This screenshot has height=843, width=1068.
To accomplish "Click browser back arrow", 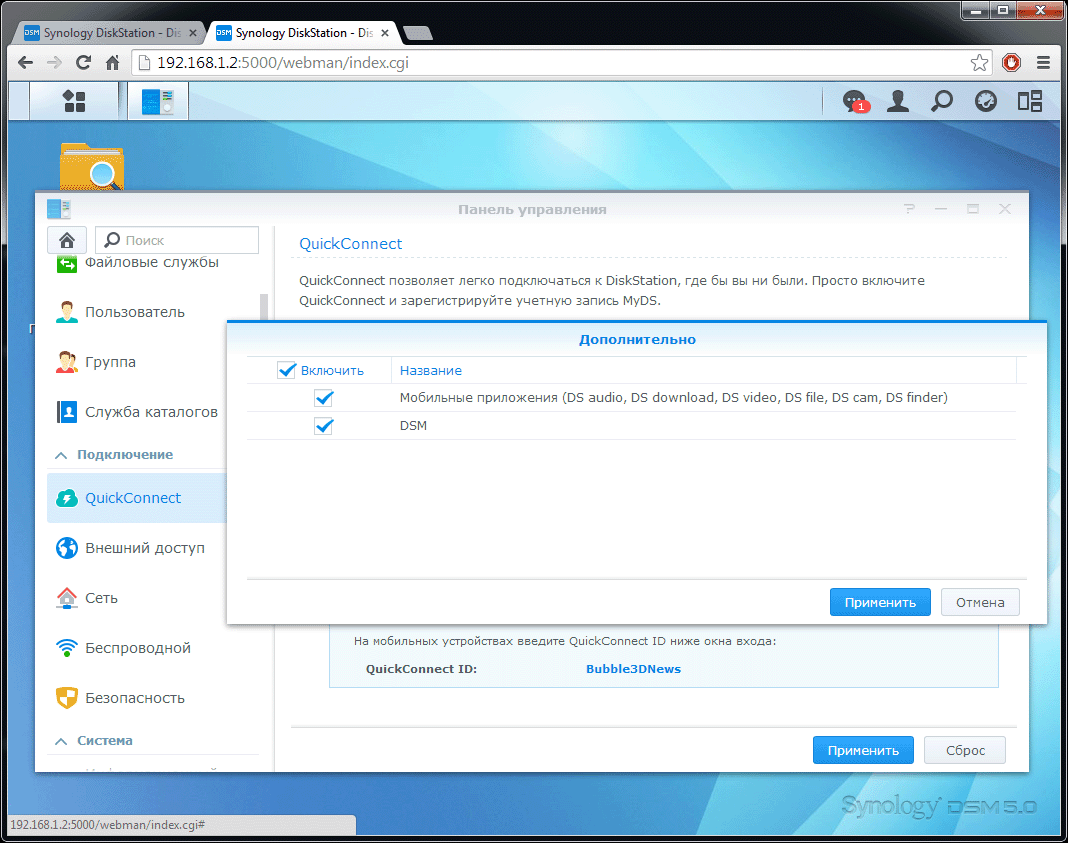I will 25,63.
